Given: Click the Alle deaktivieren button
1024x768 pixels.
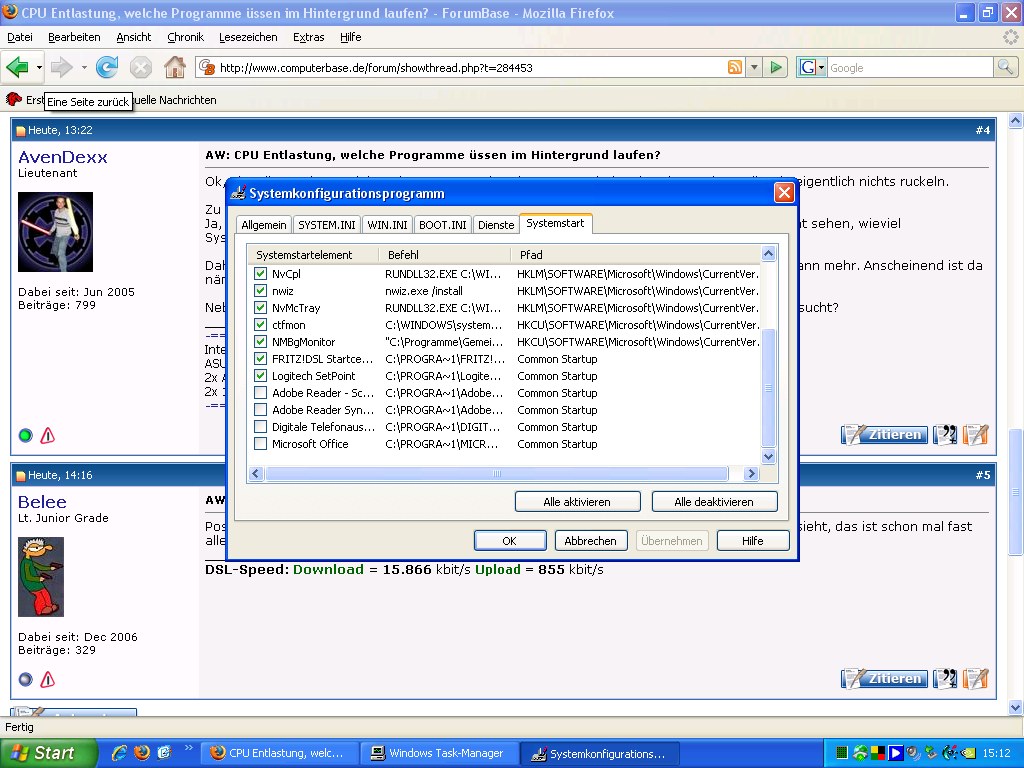Looking at the screenshot, I should pyautogui.click(x=714, y=502).
